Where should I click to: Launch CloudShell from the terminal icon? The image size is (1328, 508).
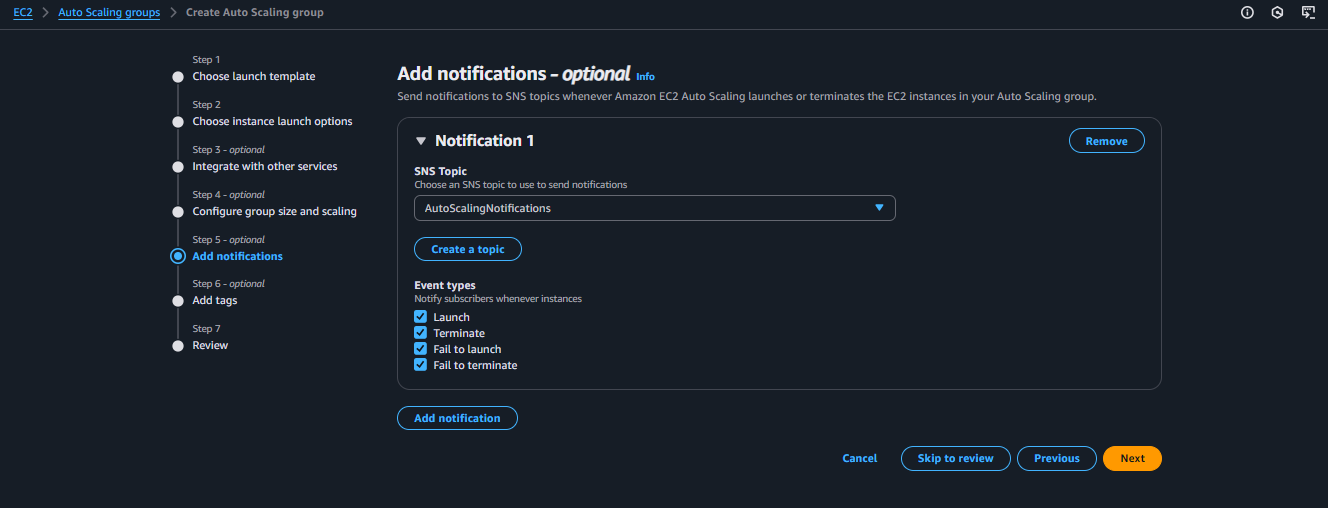pos(1307,13)
